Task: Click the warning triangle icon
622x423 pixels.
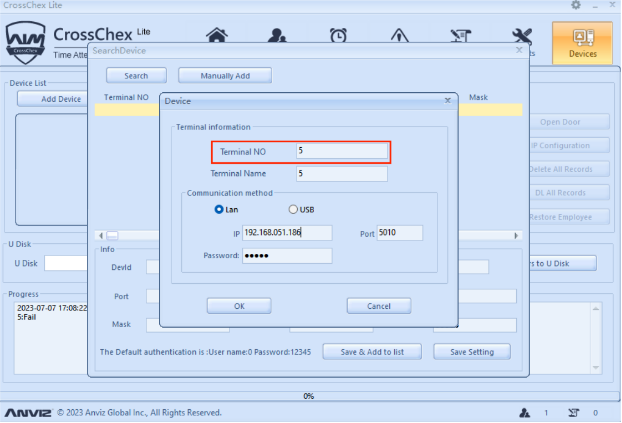Action: 399,37
